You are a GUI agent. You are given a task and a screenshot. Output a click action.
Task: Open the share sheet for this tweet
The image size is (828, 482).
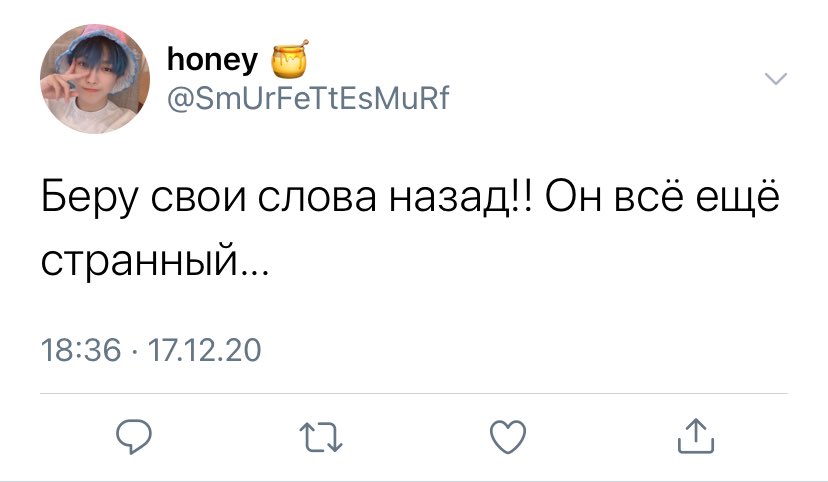point(696,436)
